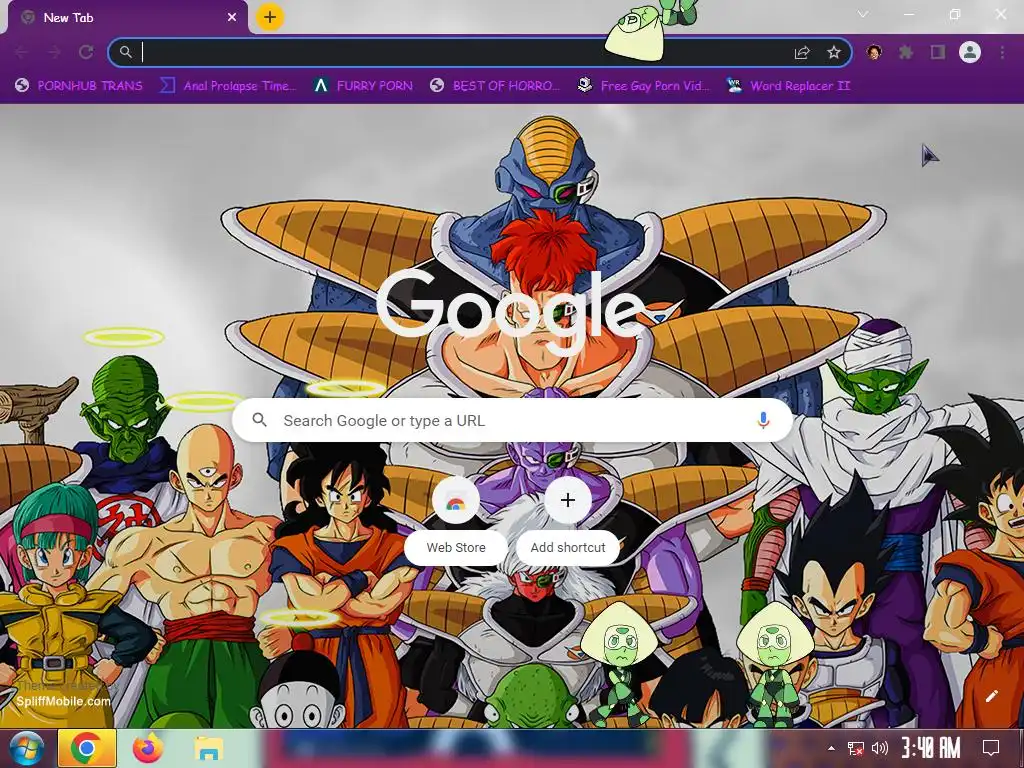Click the share this page icon
Screen dimensions: 1024x768
pyautogui.click(x=802, y=52)
